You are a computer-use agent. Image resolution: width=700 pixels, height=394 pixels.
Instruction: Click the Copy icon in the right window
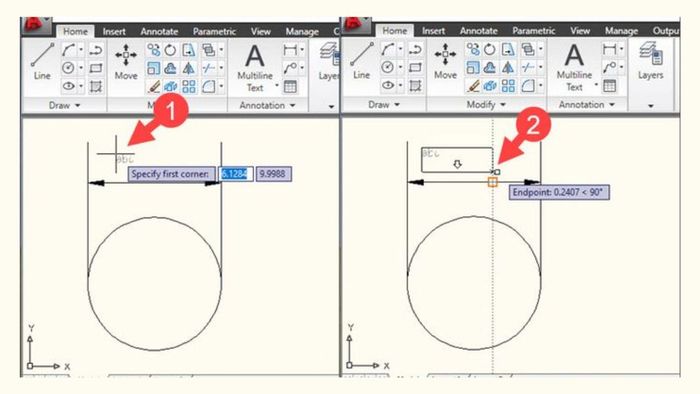tap(473, 49)
